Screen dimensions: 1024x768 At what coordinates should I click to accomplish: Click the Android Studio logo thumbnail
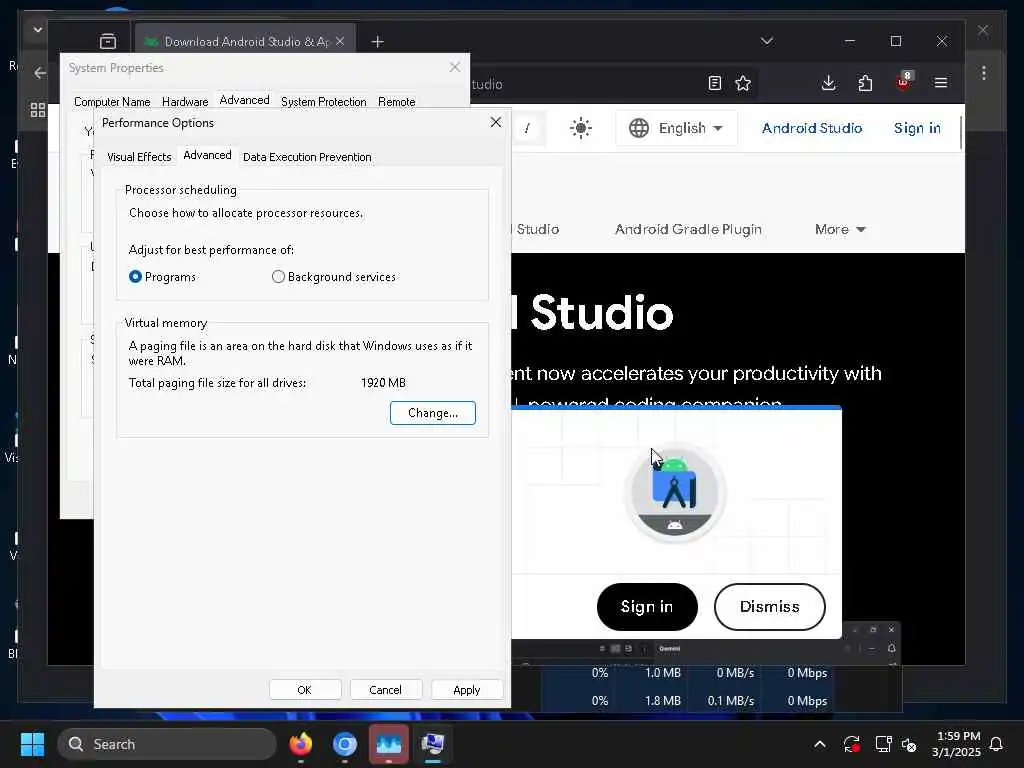675,492
